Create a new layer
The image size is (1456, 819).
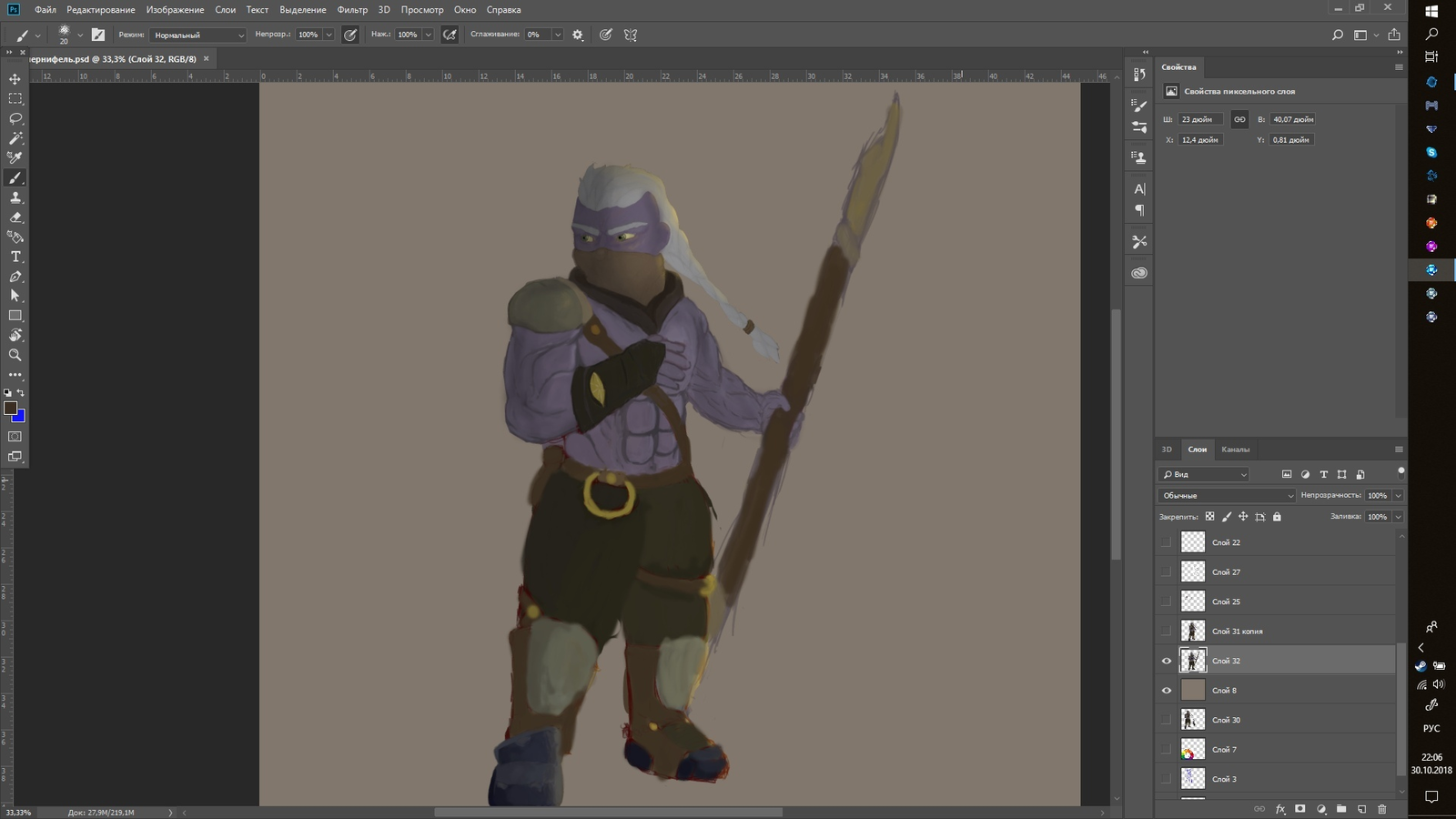tap(1361, 809)
